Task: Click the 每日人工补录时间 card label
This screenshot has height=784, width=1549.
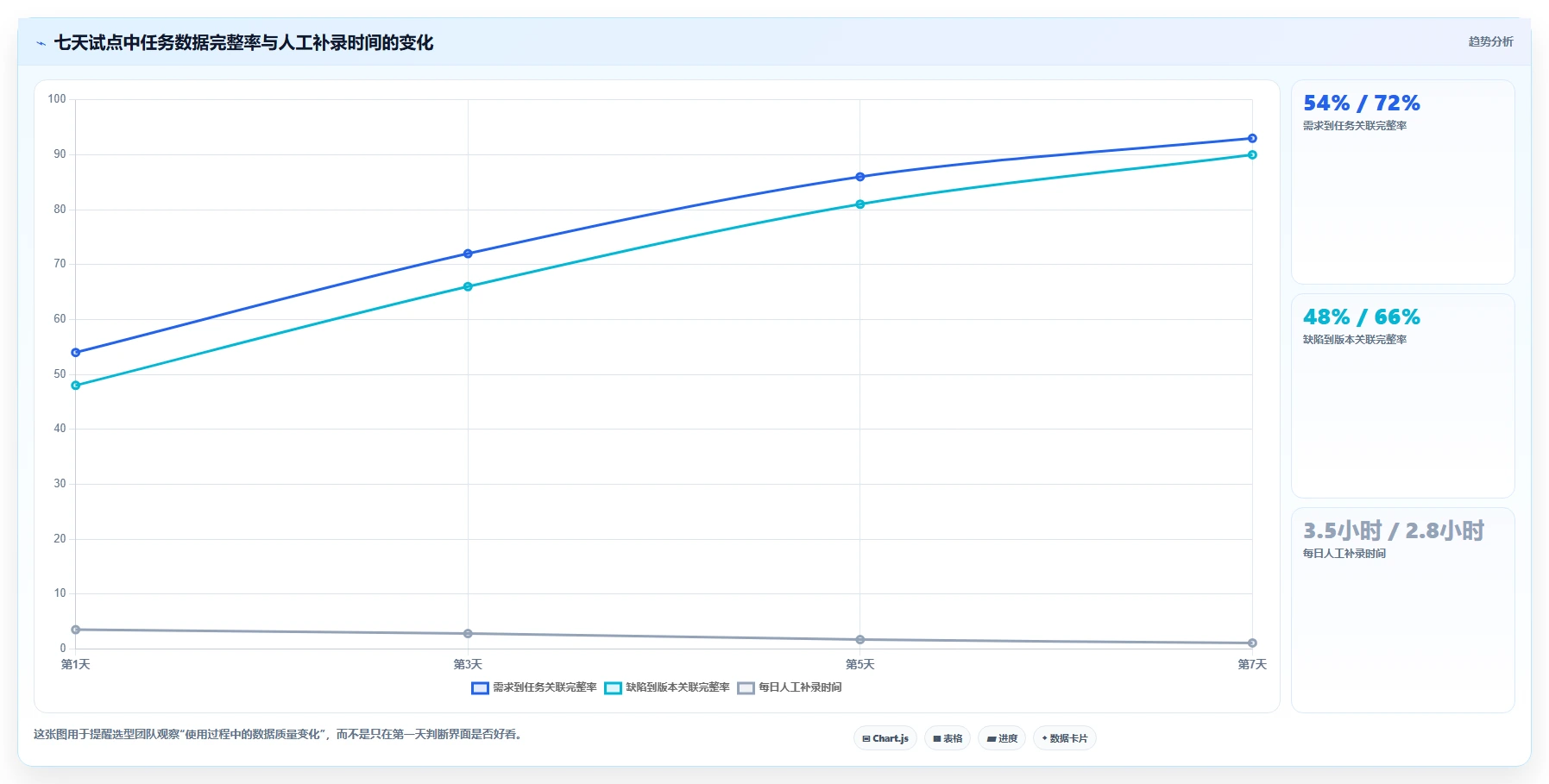Action: 1344,554
